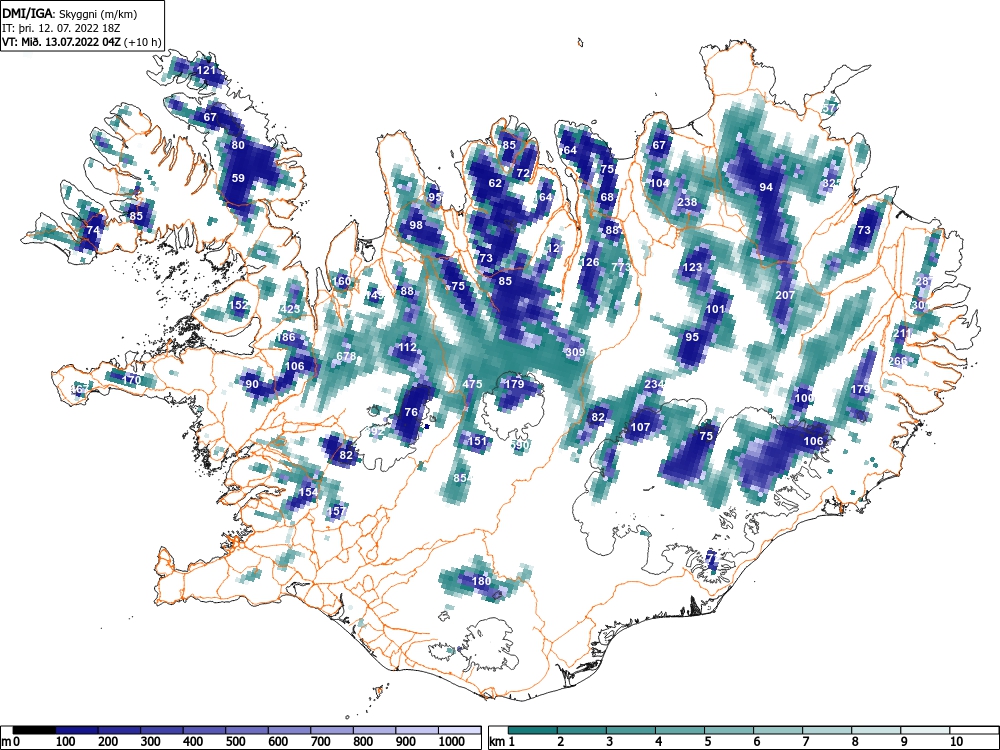The width and height of the screenshot is (1000, 750).
Task: Click the "DMI/IGA: Skyggni (m/km)" title text
Action: click(x=70, y=14)
